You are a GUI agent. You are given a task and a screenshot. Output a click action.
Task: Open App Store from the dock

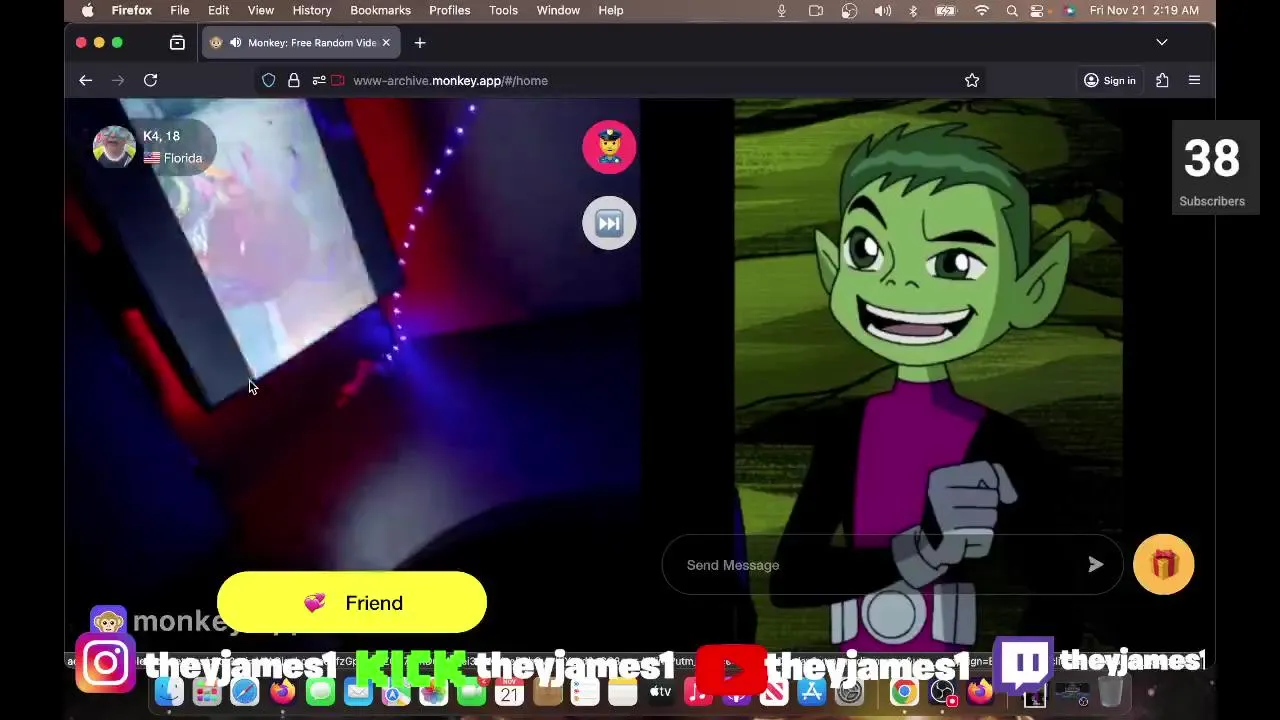[x=811, y=691]
